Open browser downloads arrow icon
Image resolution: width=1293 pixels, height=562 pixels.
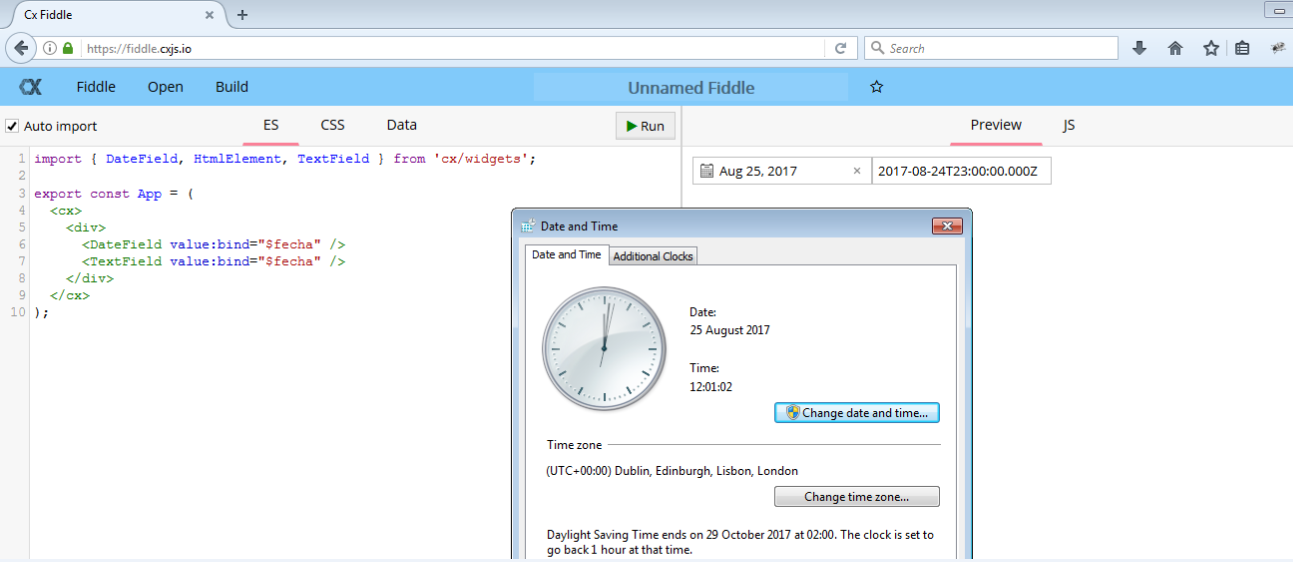pyautogui.click(x=1139, y=48)
